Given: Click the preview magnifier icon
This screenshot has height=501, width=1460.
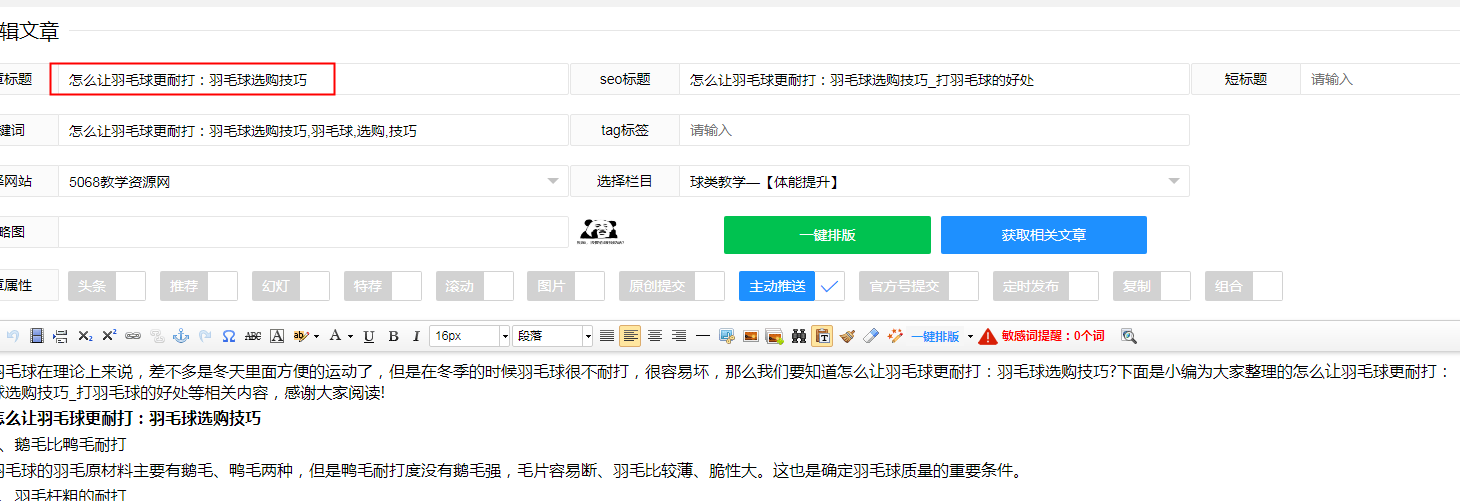Looking at the screenshot, I should tap(1129, 336).
